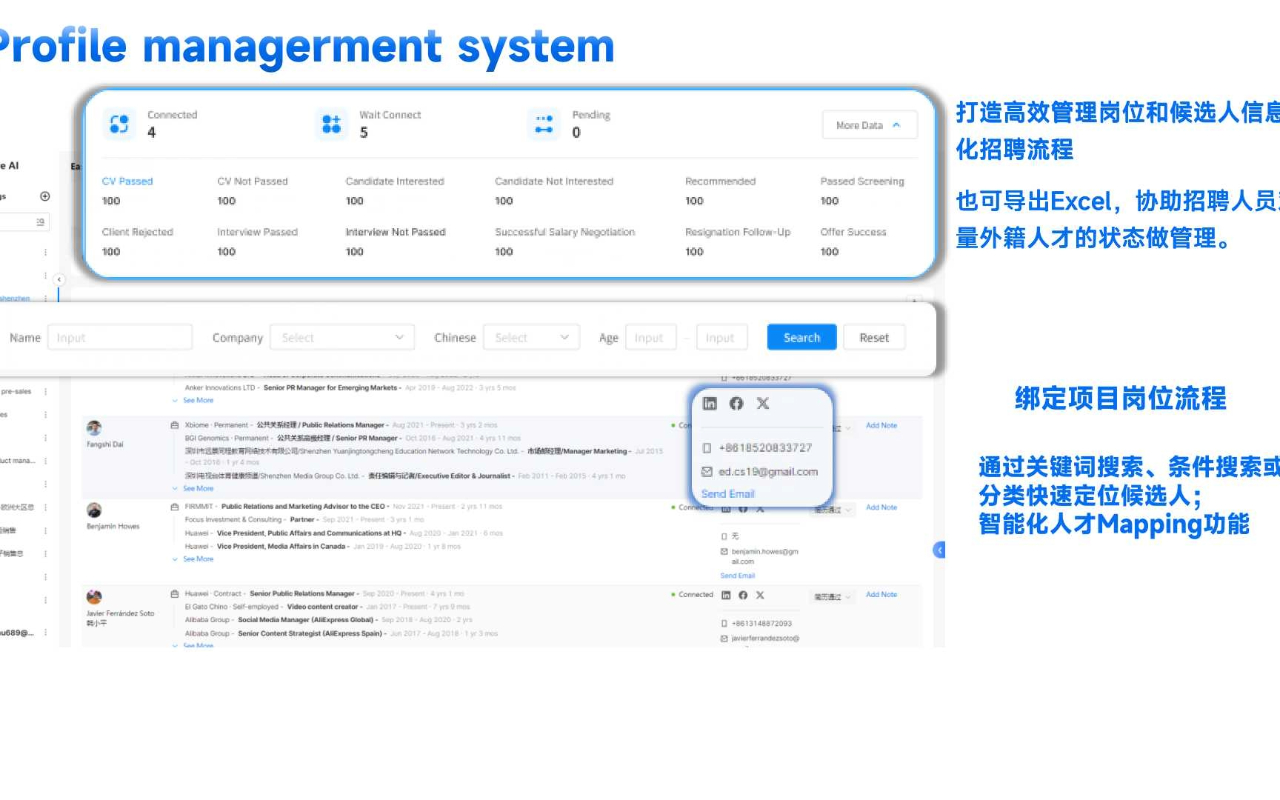
Task: Click the Wait Connect stat icon
Action: click(x=331, y=124)
